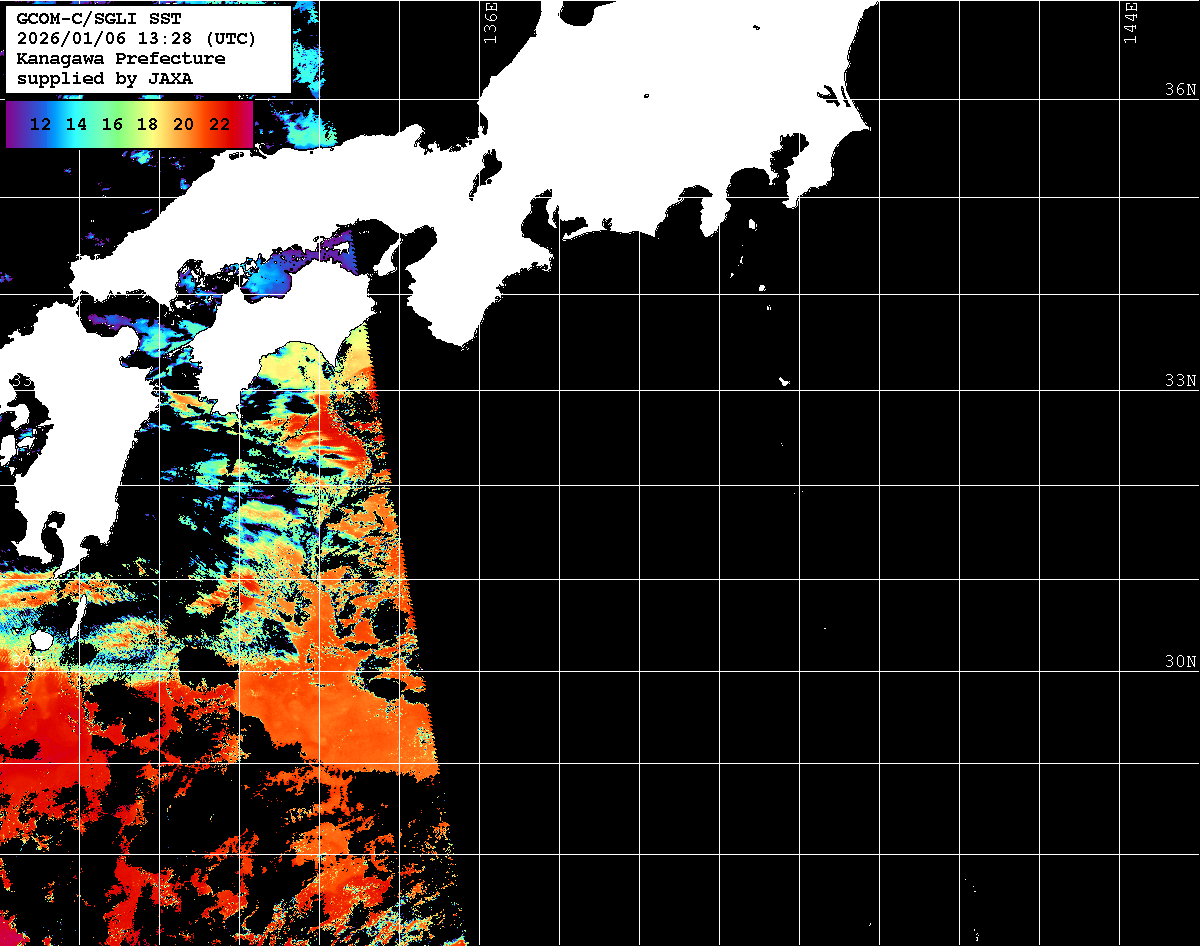Click the 144E longitude label

(1130, 22)
